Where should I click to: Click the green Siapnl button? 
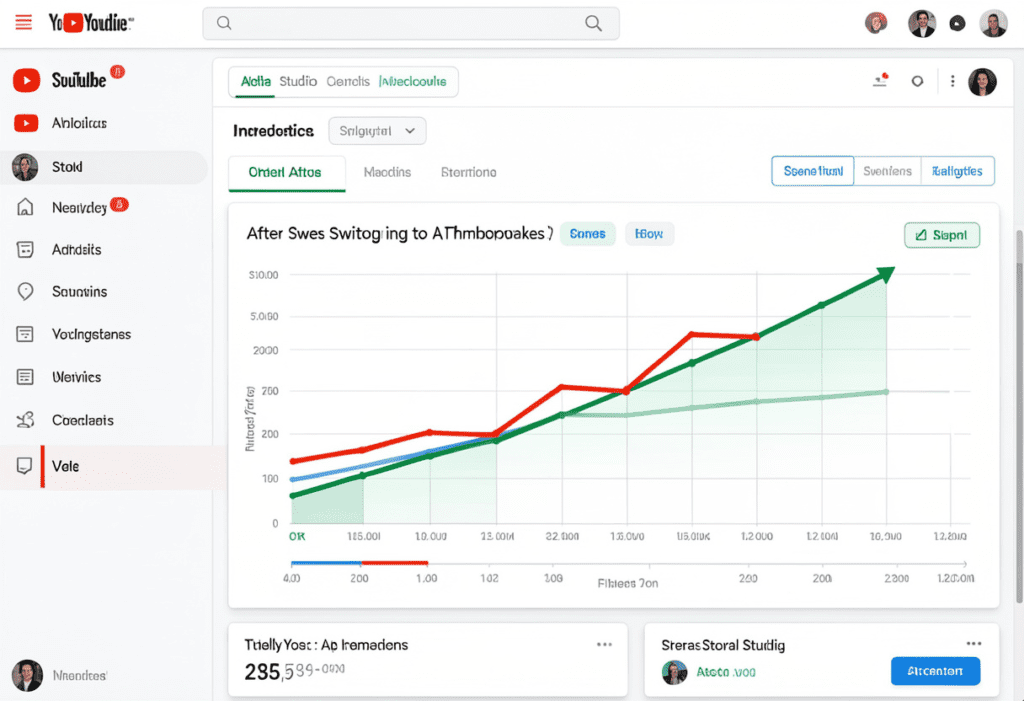coord(941,236)
